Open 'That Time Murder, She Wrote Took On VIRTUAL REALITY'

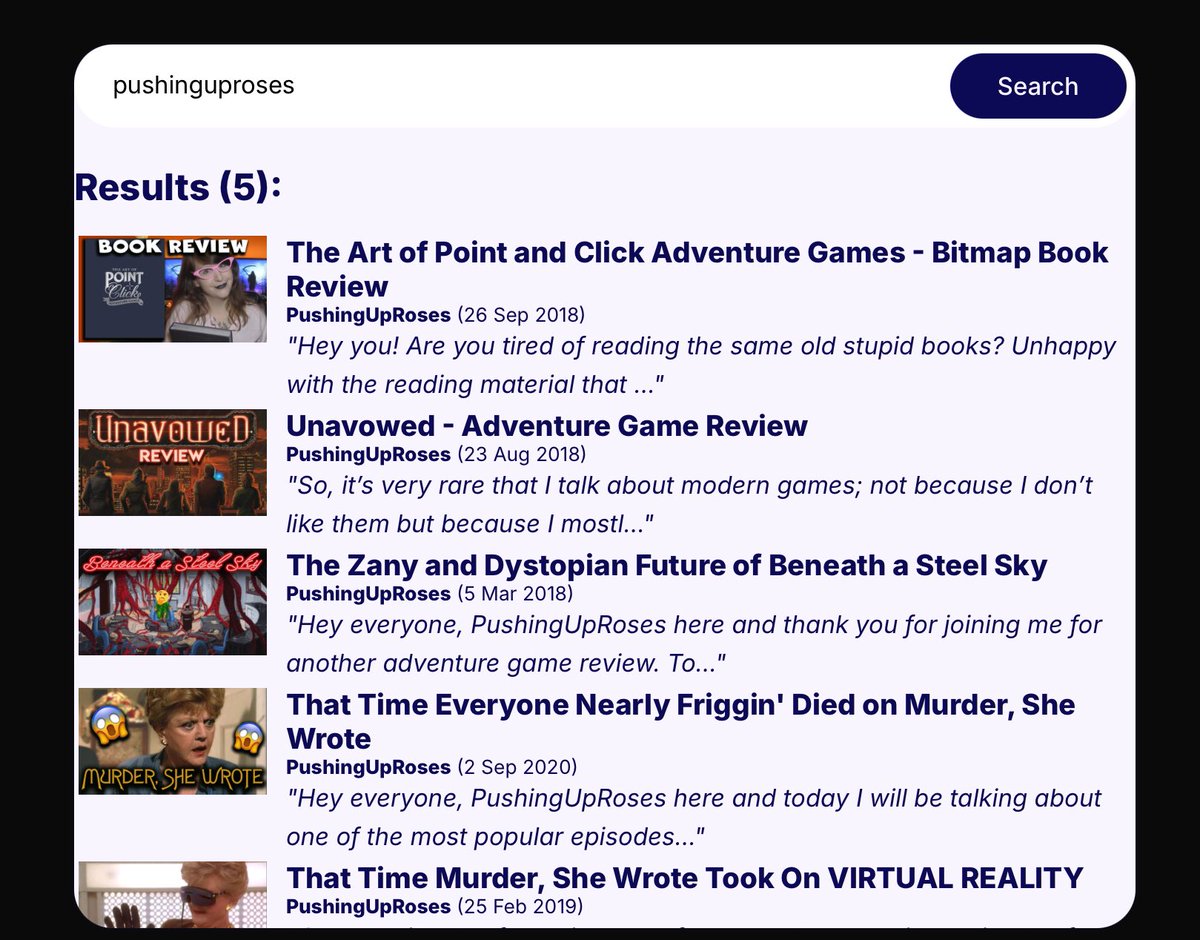click(684, 878)
